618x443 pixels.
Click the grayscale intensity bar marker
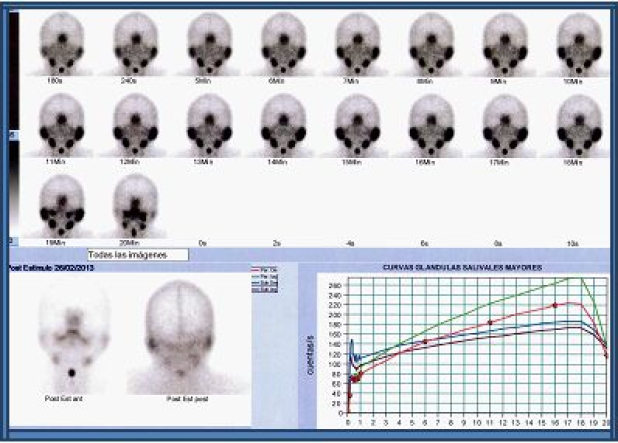pos(11,133)
